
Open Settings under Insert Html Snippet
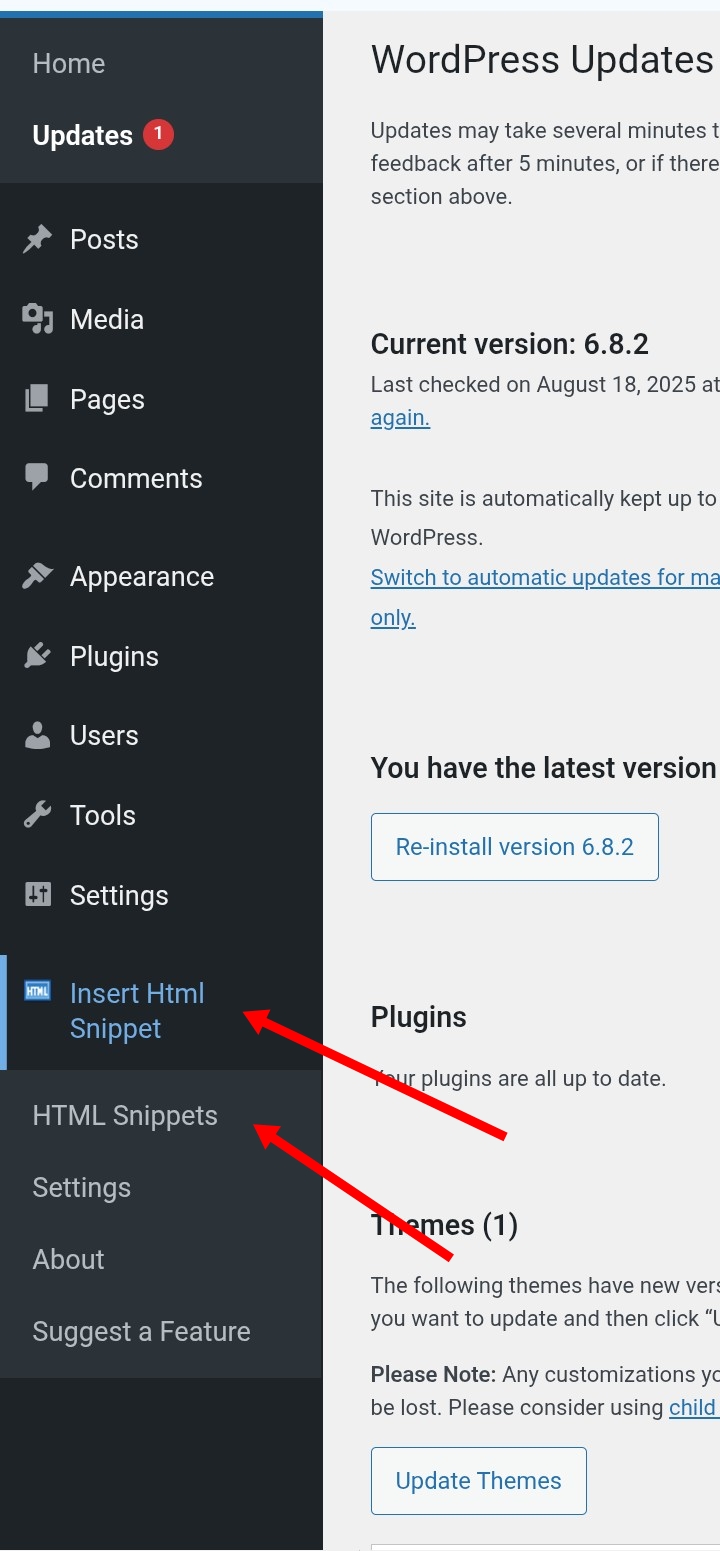(x=81, y=1188)
